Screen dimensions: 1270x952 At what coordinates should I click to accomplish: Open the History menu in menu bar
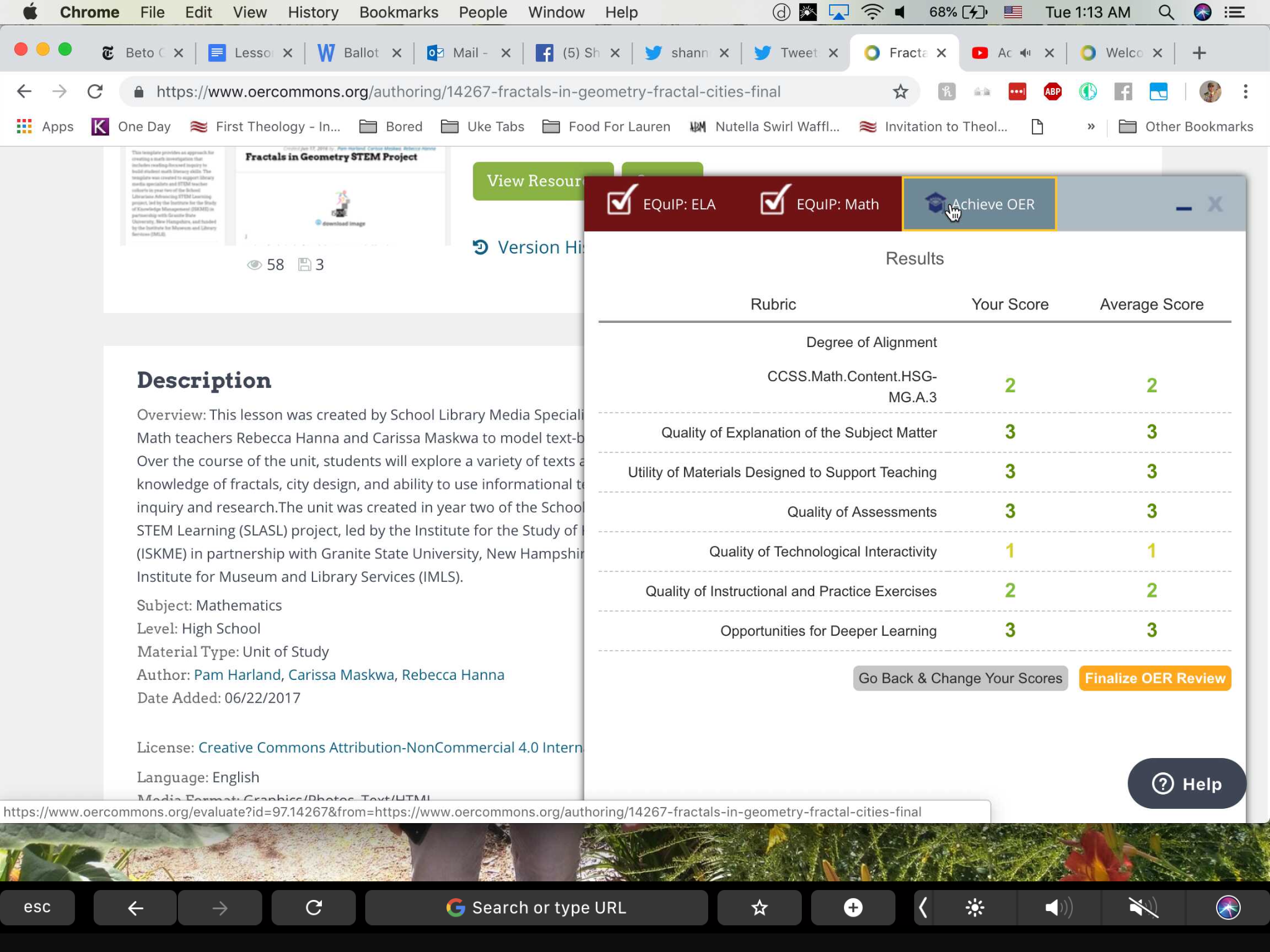click(x=313, y=12)
